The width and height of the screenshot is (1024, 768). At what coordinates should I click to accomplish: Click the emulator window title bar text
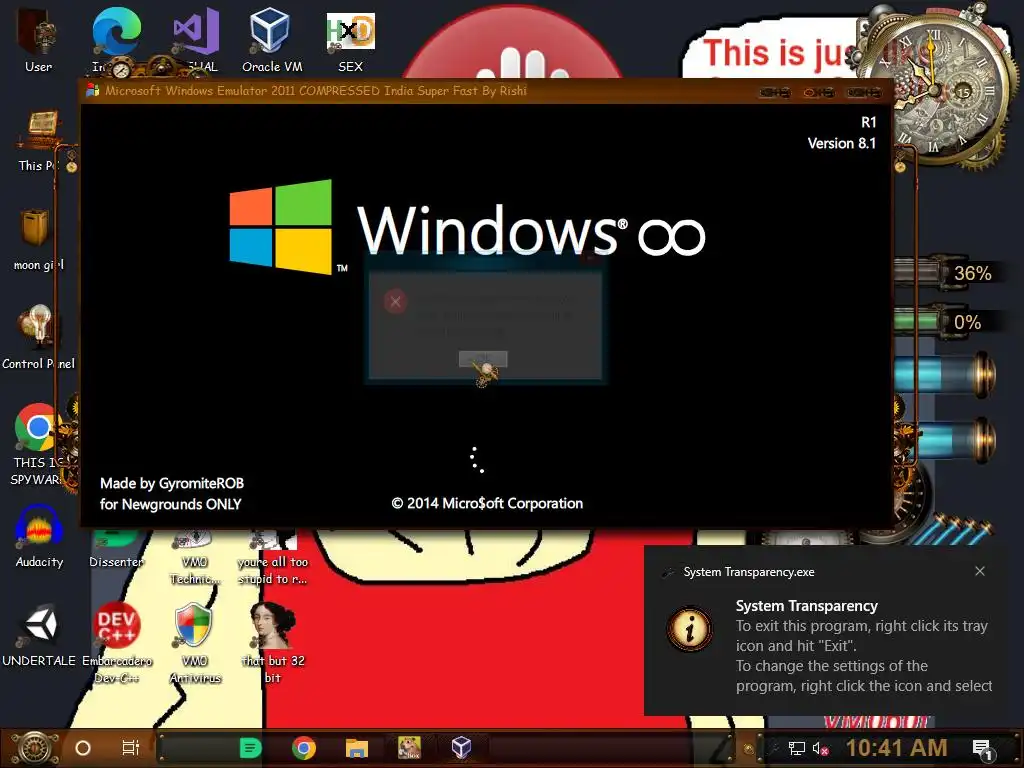[x=316, y=91]
